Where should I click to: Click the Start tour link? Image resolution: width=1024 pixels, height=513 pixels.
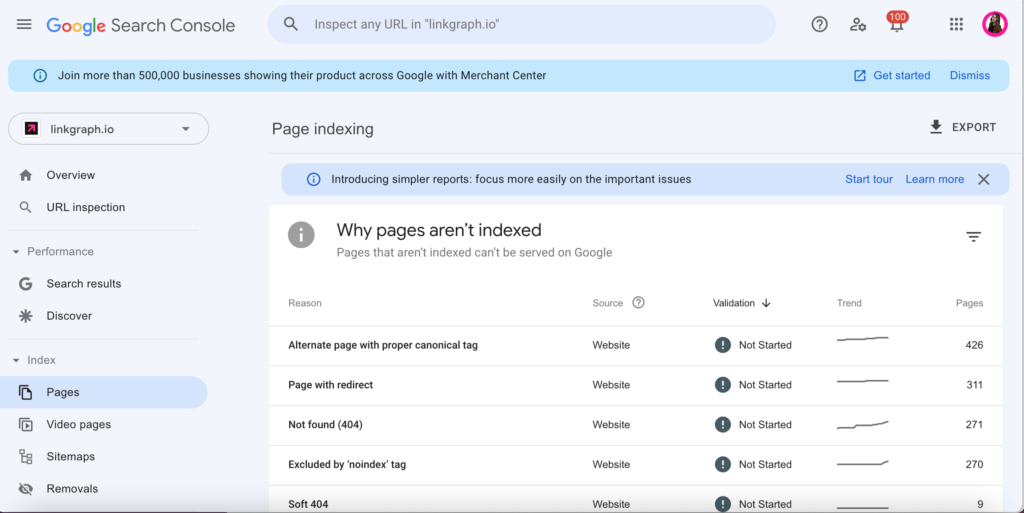(x=868, y=180)
